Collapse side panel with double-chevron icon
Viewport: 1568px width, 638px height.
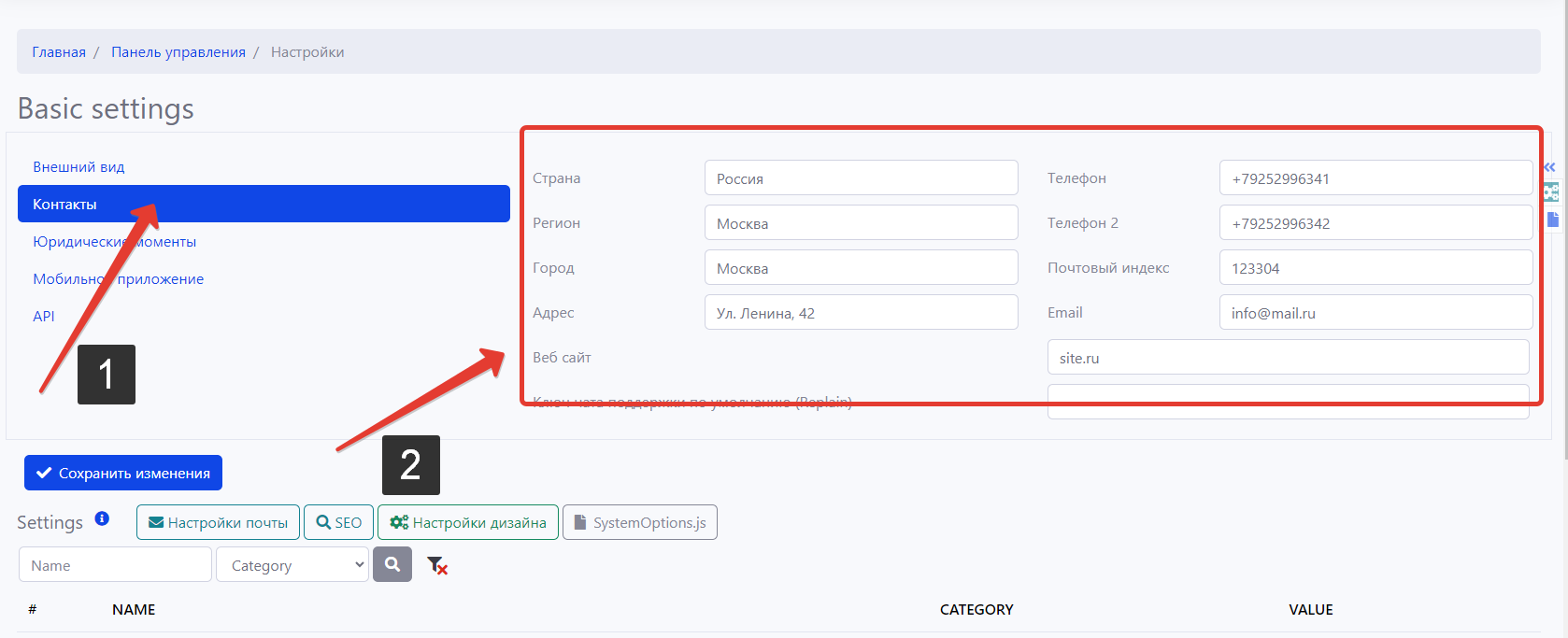1549,167
